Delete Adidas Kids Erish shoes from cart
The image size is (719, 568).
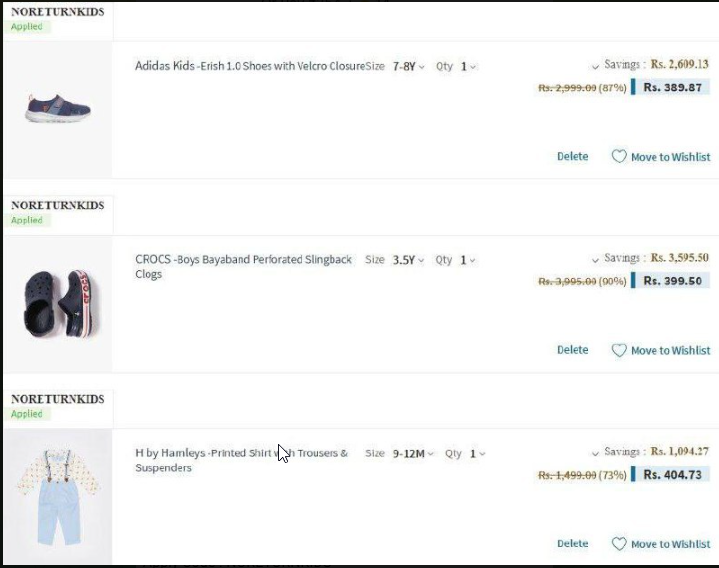point(572,156)
